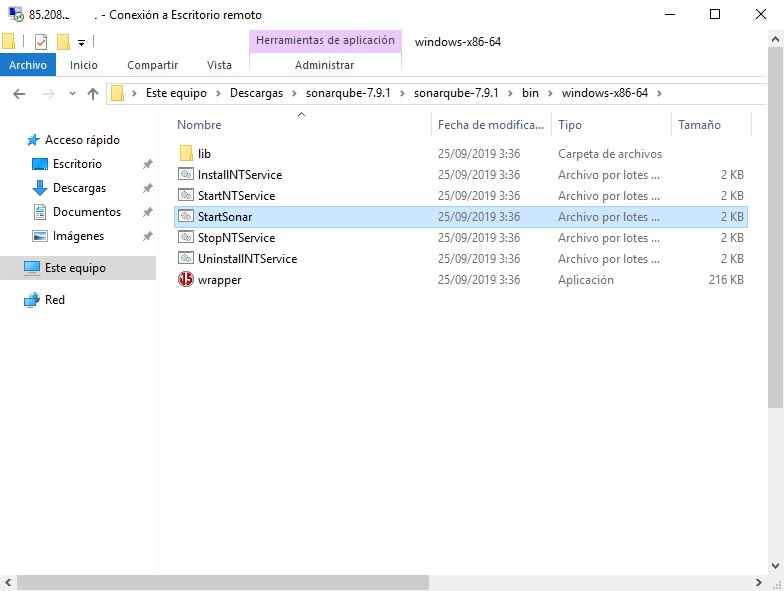This screenshot has width=784, height=591.
Task: Click the scroll down arrow on right
Action: (776, 566)
